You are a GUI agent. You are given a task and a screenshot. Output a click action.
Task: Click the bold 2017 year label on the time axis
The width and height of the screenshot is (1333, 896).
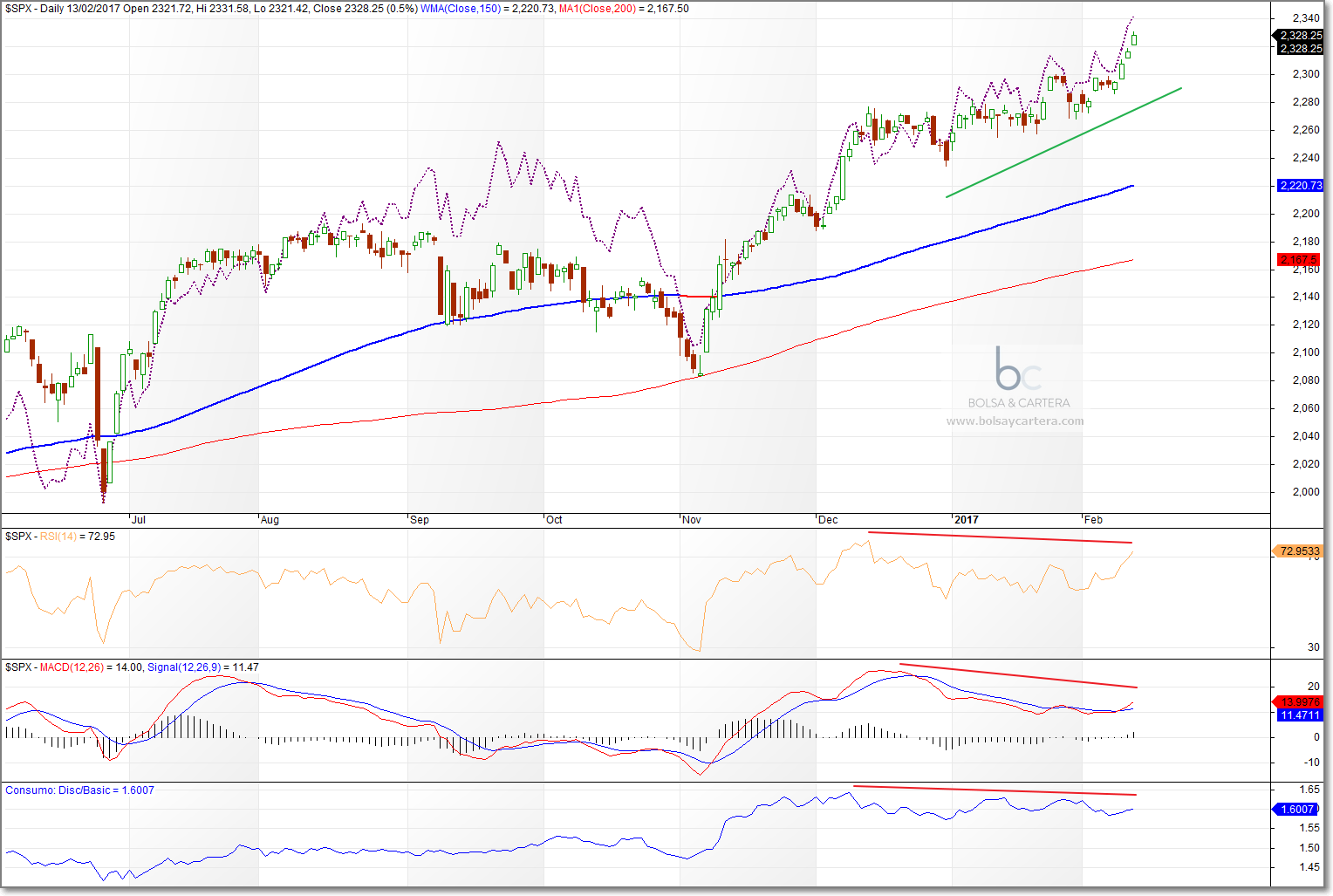[967, 520]
